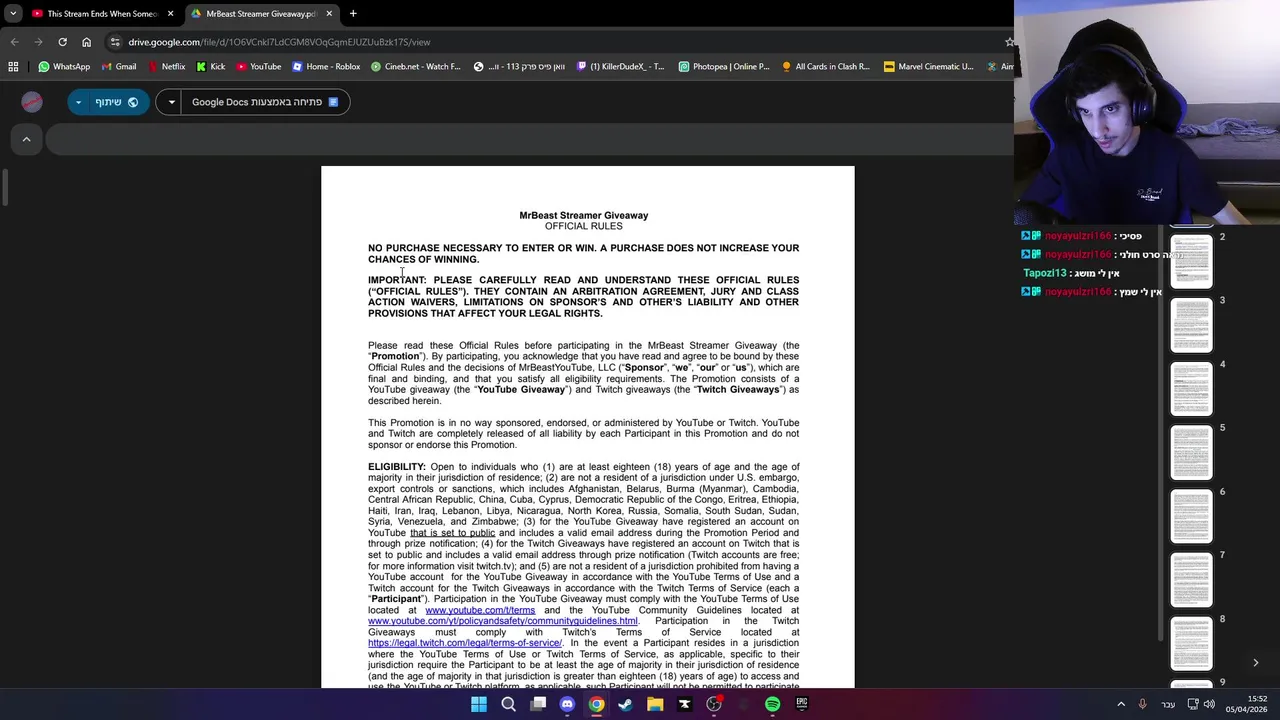The height and width of the screenshot is (720, 1280).
Task: Go back to the previous page
Action: (x=14, y=42)
